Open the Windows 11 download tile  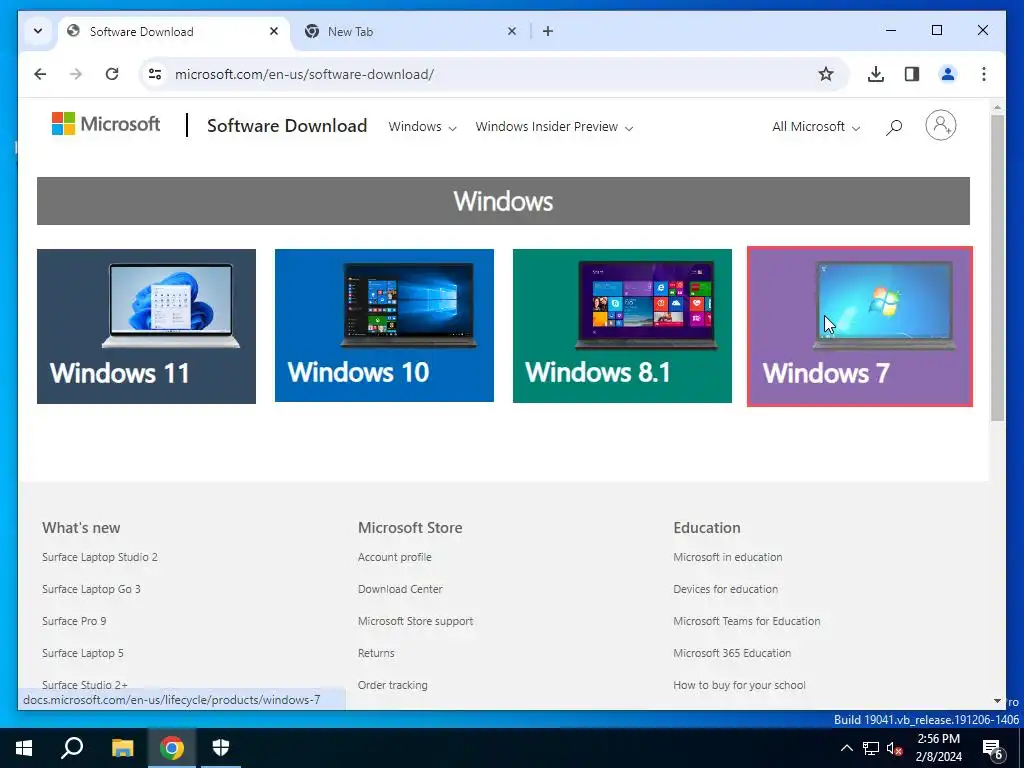pos(146,326)
